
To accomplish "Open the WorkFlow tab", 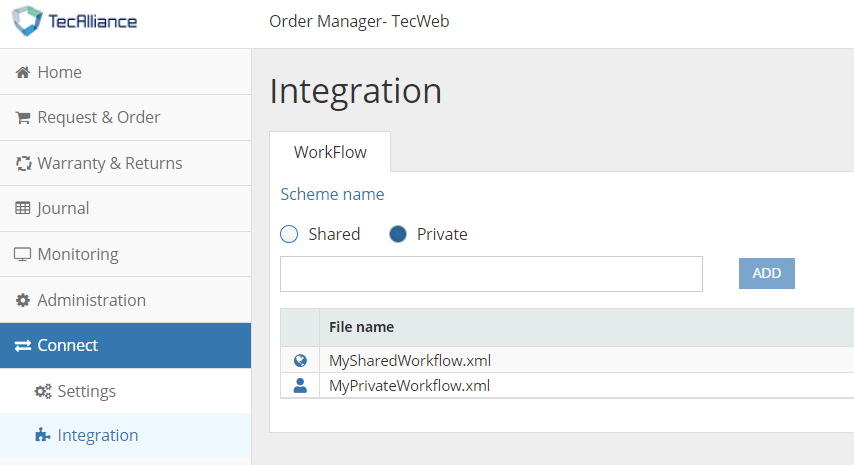I will pos(330,153).
